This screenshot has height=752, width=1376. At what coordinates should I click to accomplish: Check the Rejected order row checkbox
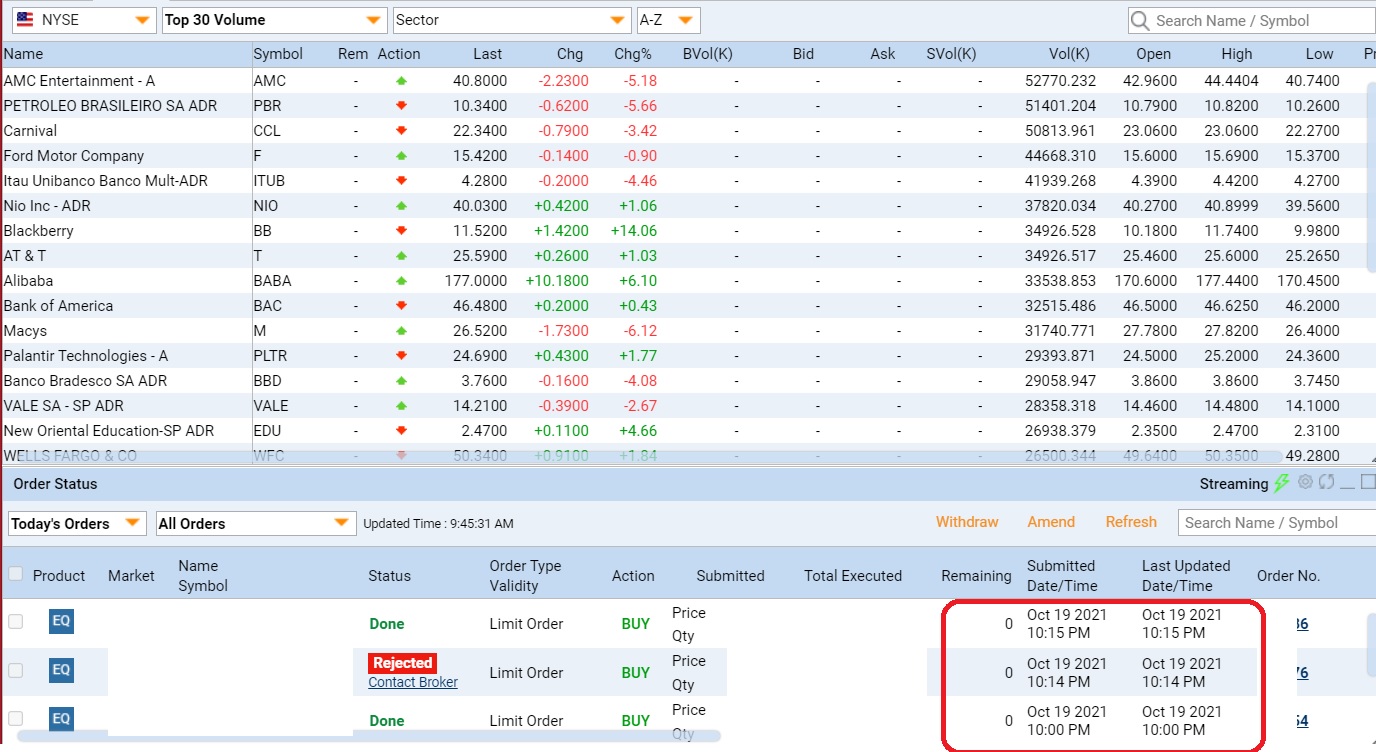point(15,670)
